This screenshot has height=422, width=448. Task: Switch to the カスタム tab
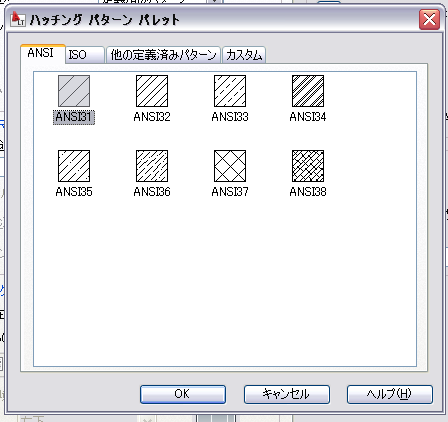244,55
